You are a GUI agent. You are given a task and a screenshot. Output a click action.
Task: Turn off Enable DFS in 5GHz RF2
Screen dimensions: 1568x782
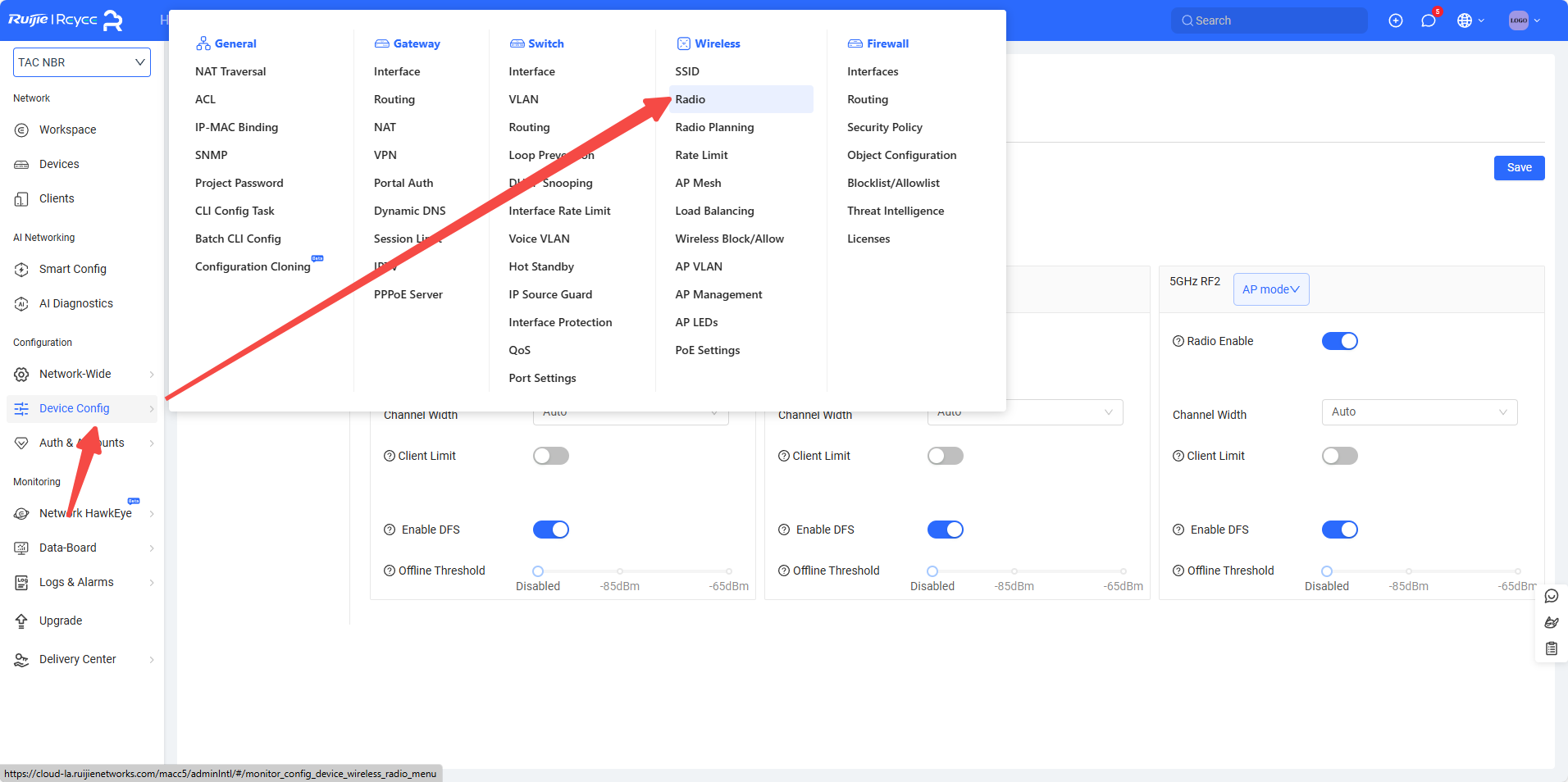1339,530
